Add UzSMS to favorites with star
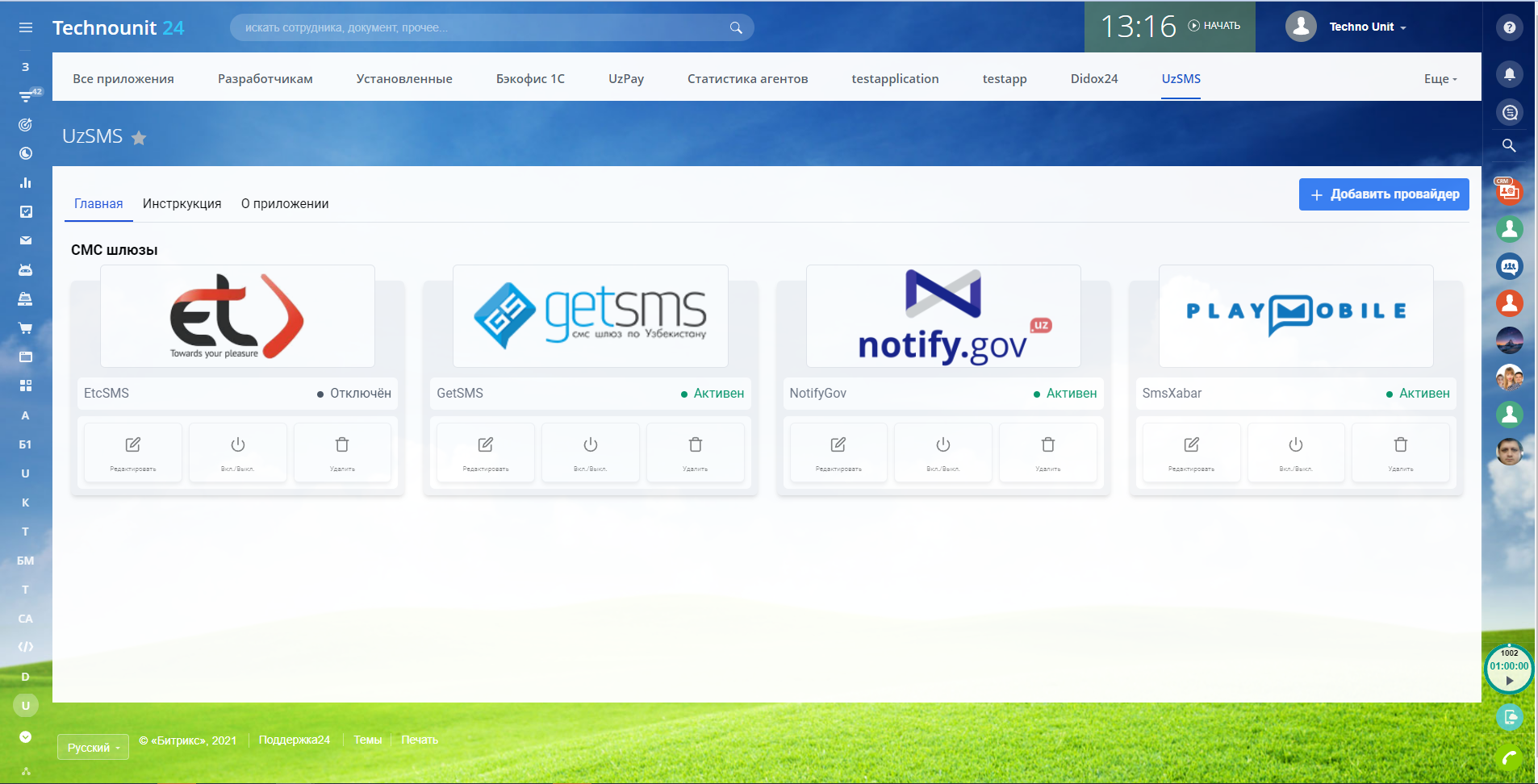 point(139,138)
